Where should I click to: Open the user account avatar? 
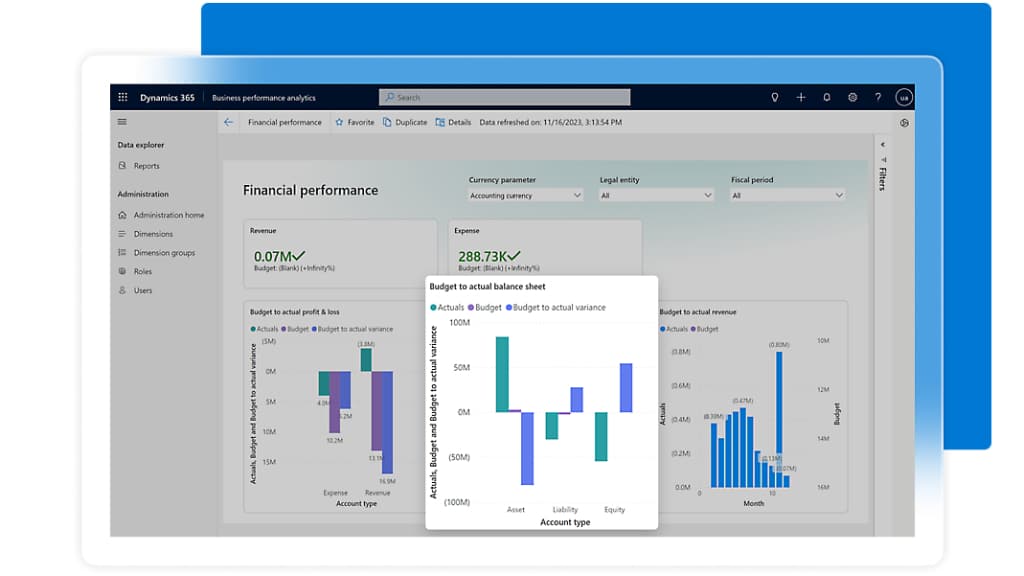(x=903, y=98)
